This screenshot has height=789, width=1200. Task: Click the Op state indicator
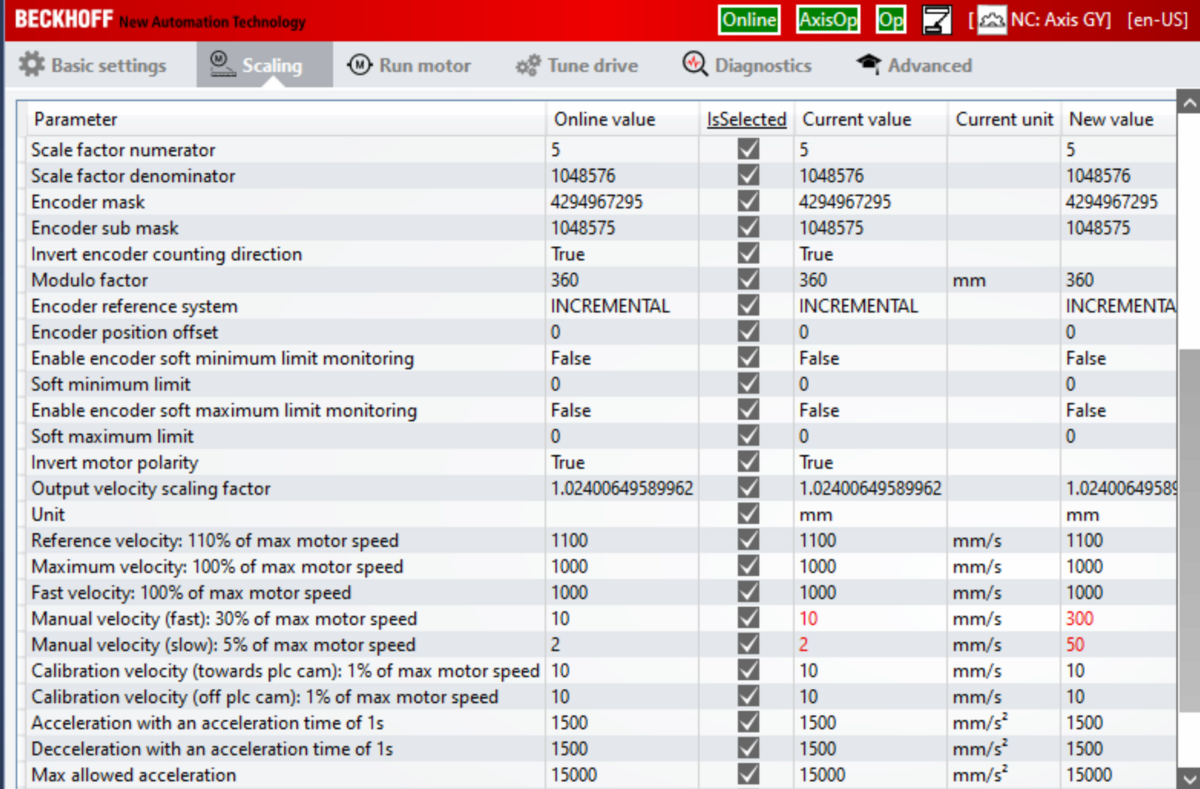point(890,20)
